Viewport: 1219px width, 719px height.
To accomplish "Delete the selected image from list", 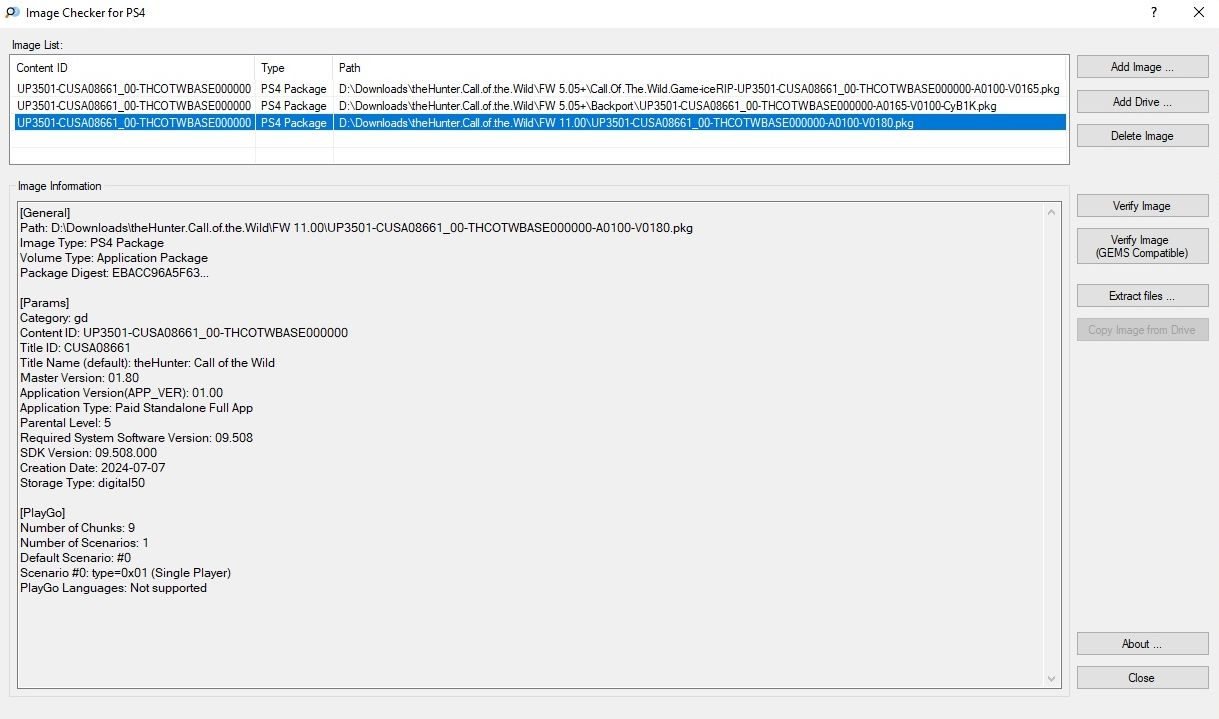I will coord(1142,135).
